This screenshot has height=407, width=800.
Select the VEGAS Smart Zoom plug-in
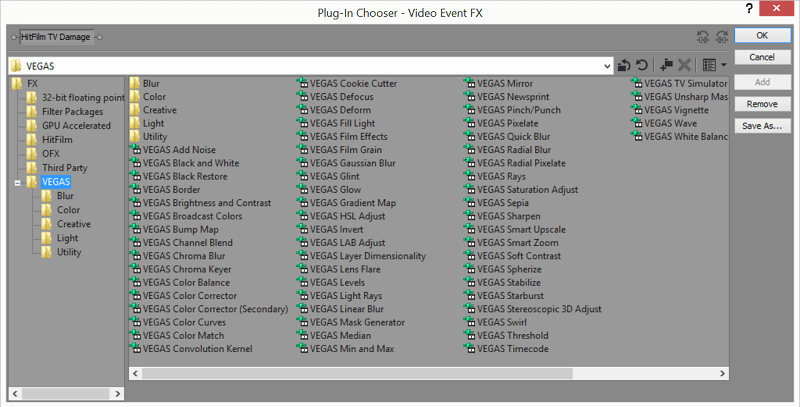511,242
